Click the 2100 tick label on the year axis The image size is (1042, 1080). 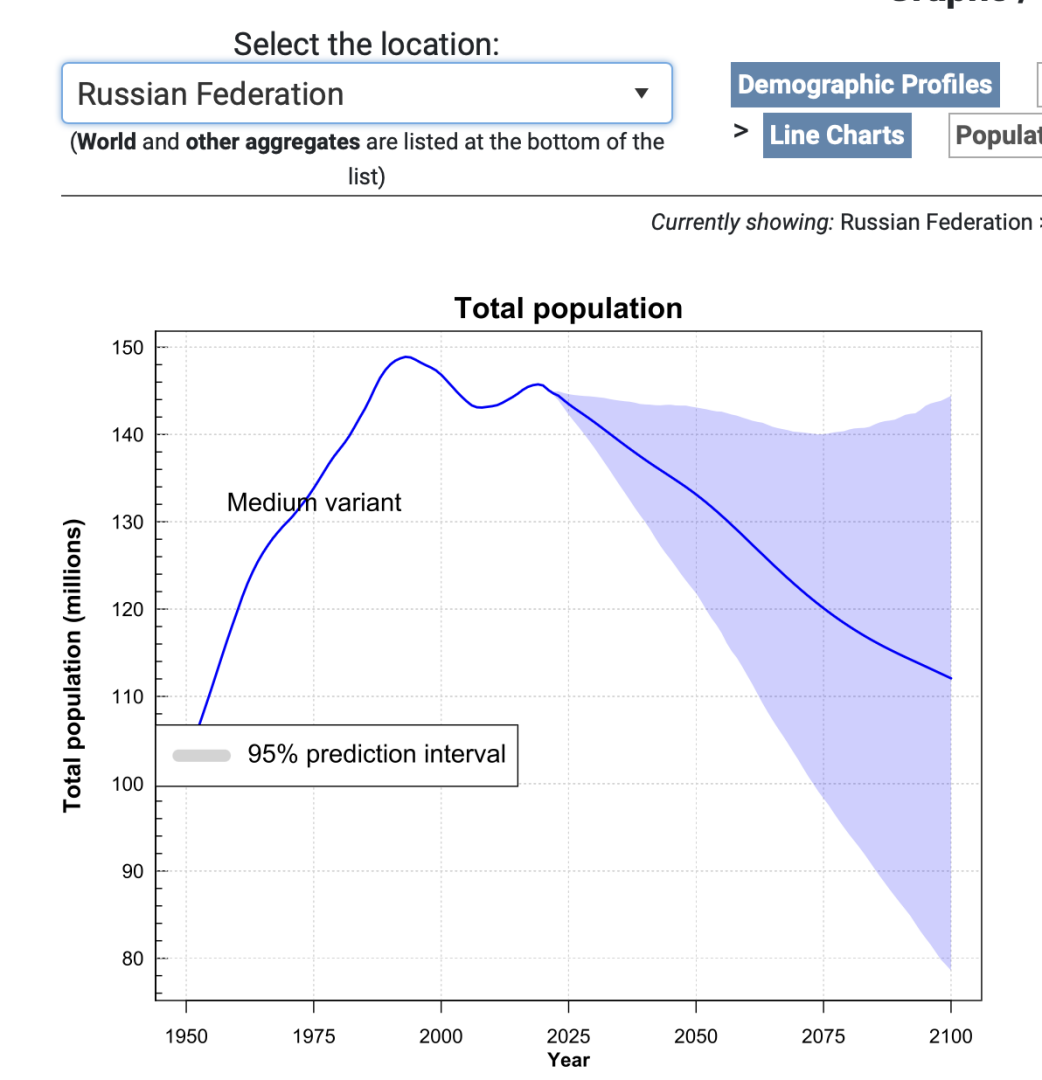pyautogui.click(x=950, y=1036)
